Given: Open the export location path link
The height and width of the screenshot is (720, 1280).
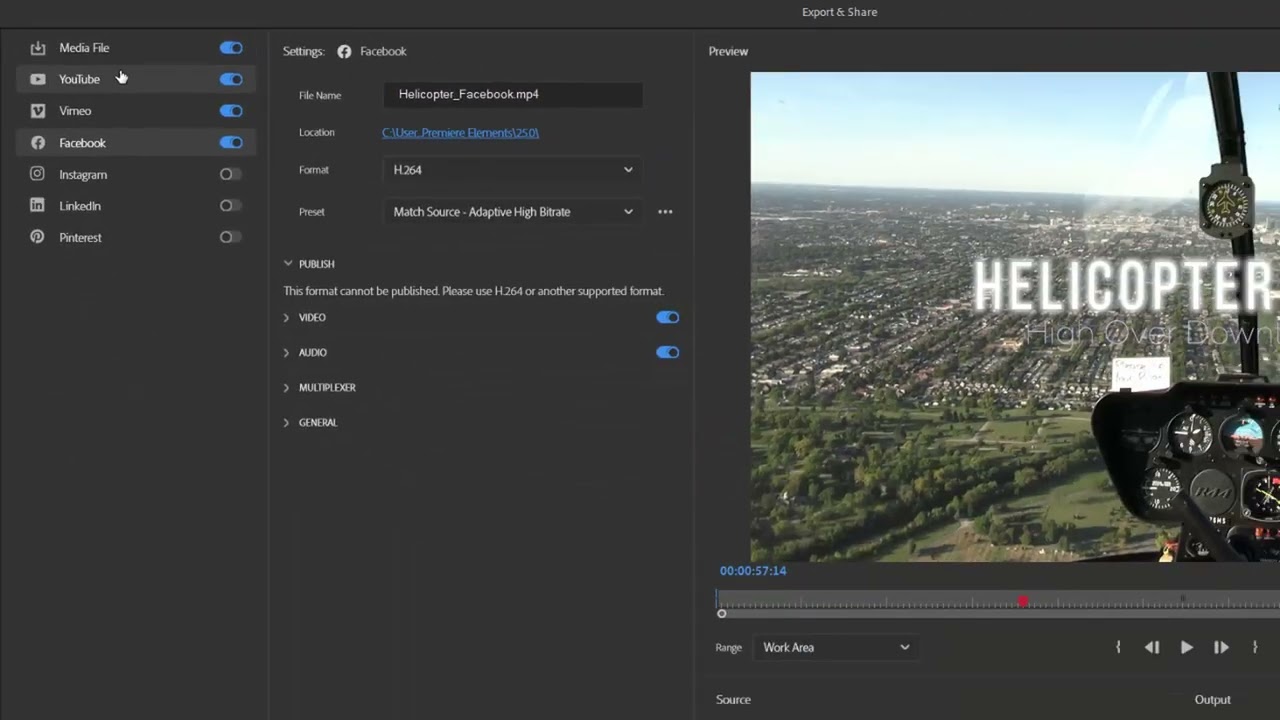Looking at the screenshot, I should pos(460,133).
